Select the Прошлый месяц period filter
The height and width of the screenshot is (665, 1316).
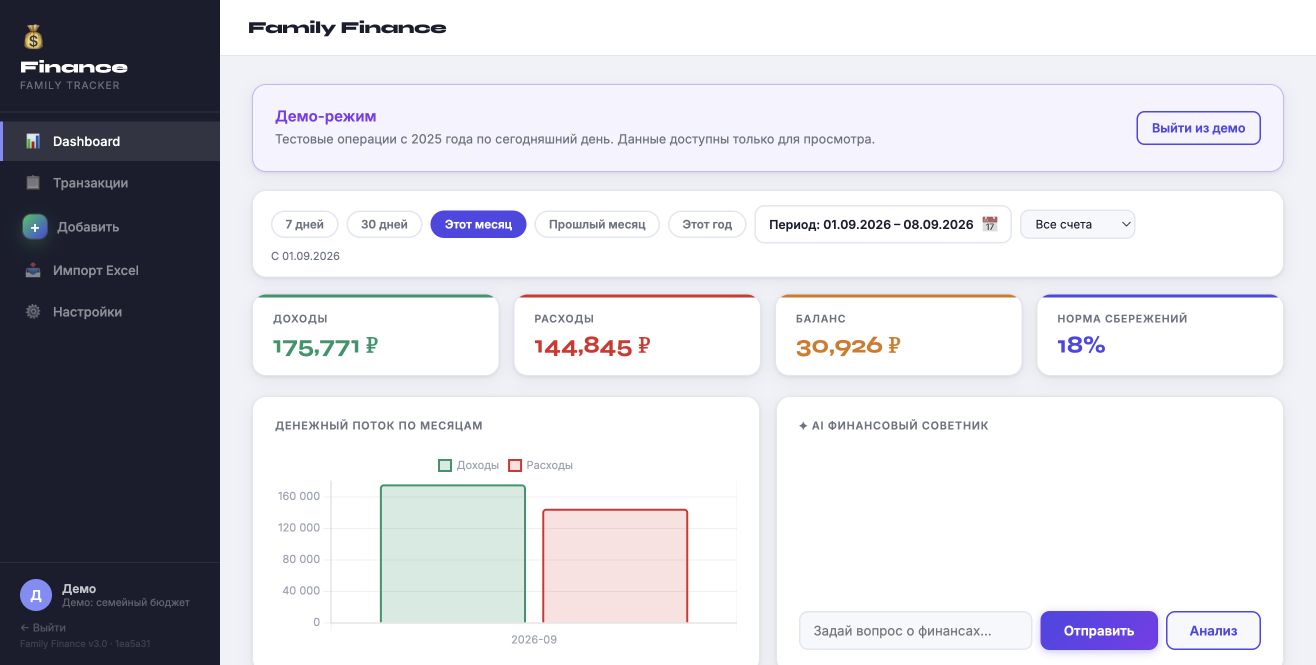point(597,224)
